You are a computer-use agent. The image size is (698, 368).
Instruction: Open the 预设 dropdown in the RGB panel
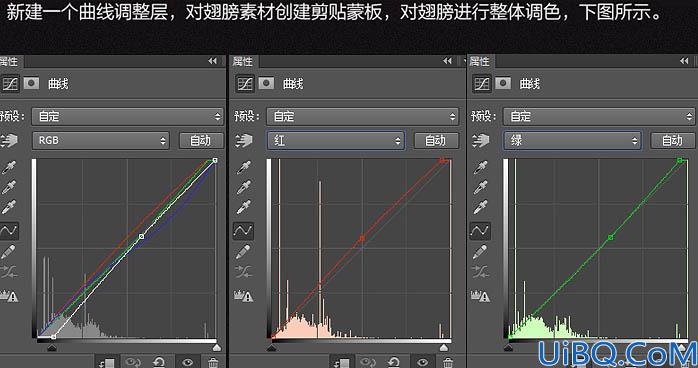coord(127,117)
